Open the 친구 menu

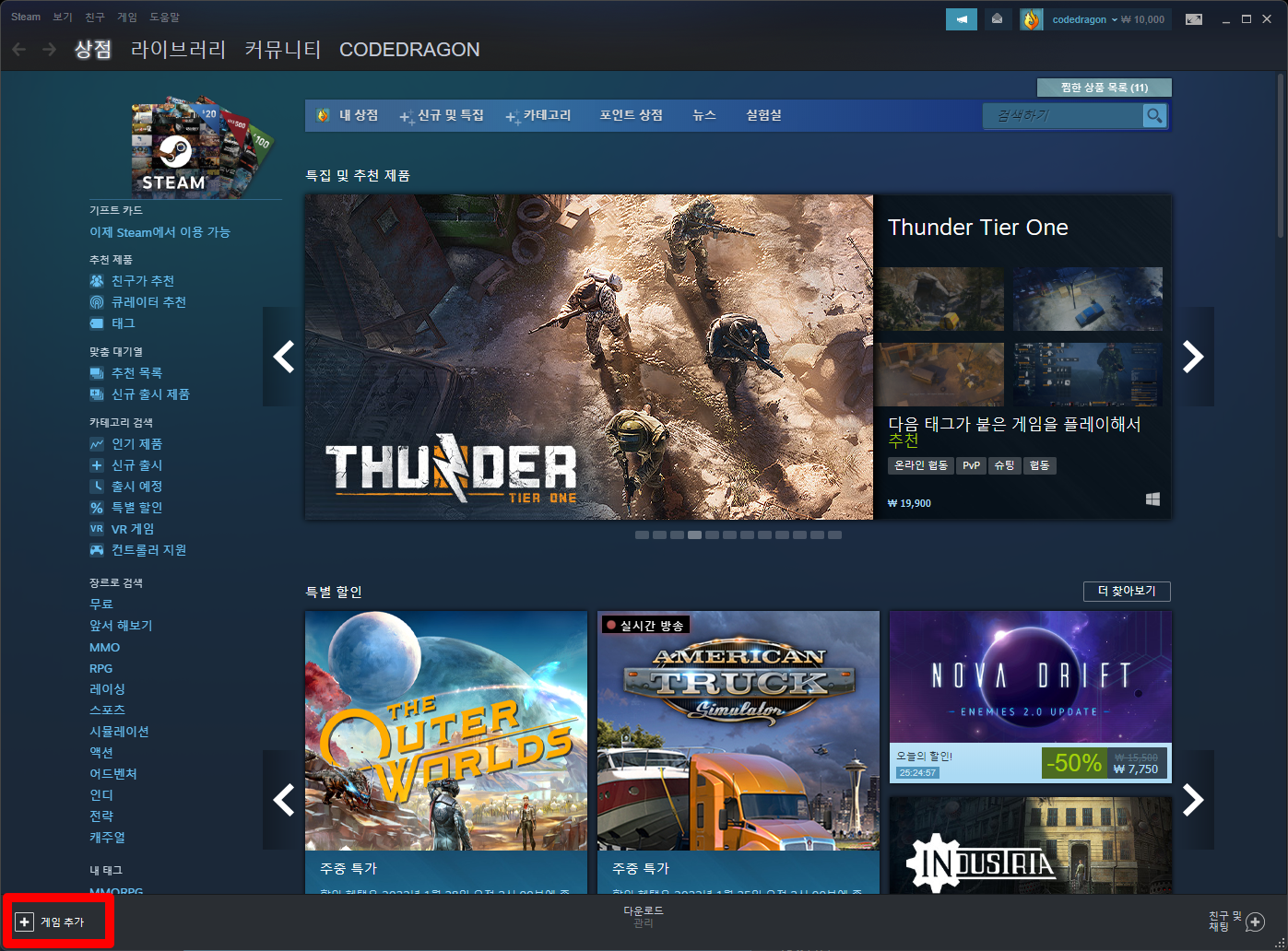[x=95, y=17]
